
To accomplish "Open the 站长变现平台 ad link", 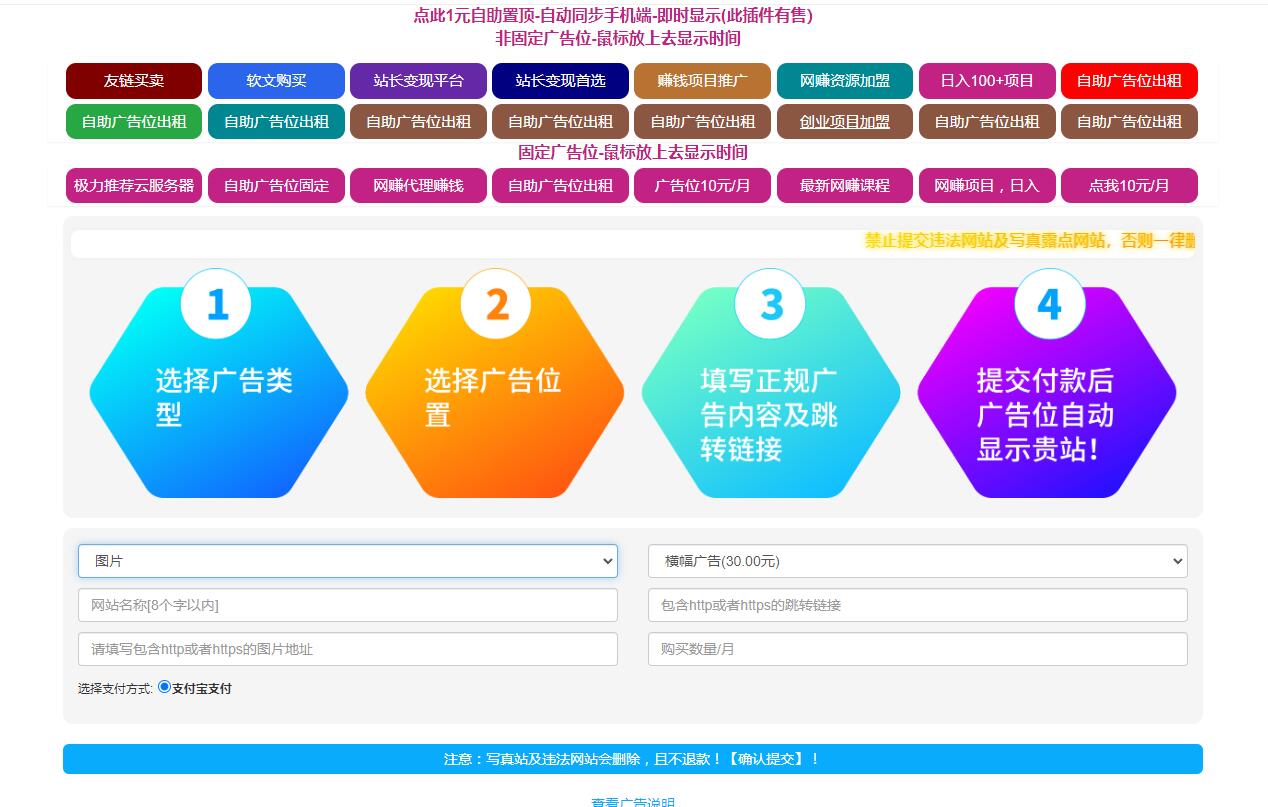I will [418, 81].
